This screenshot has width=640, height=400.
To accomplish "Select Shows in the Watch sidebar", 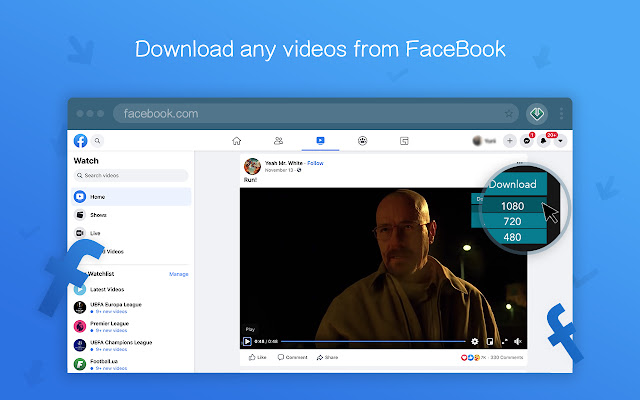I will point(98,215).
